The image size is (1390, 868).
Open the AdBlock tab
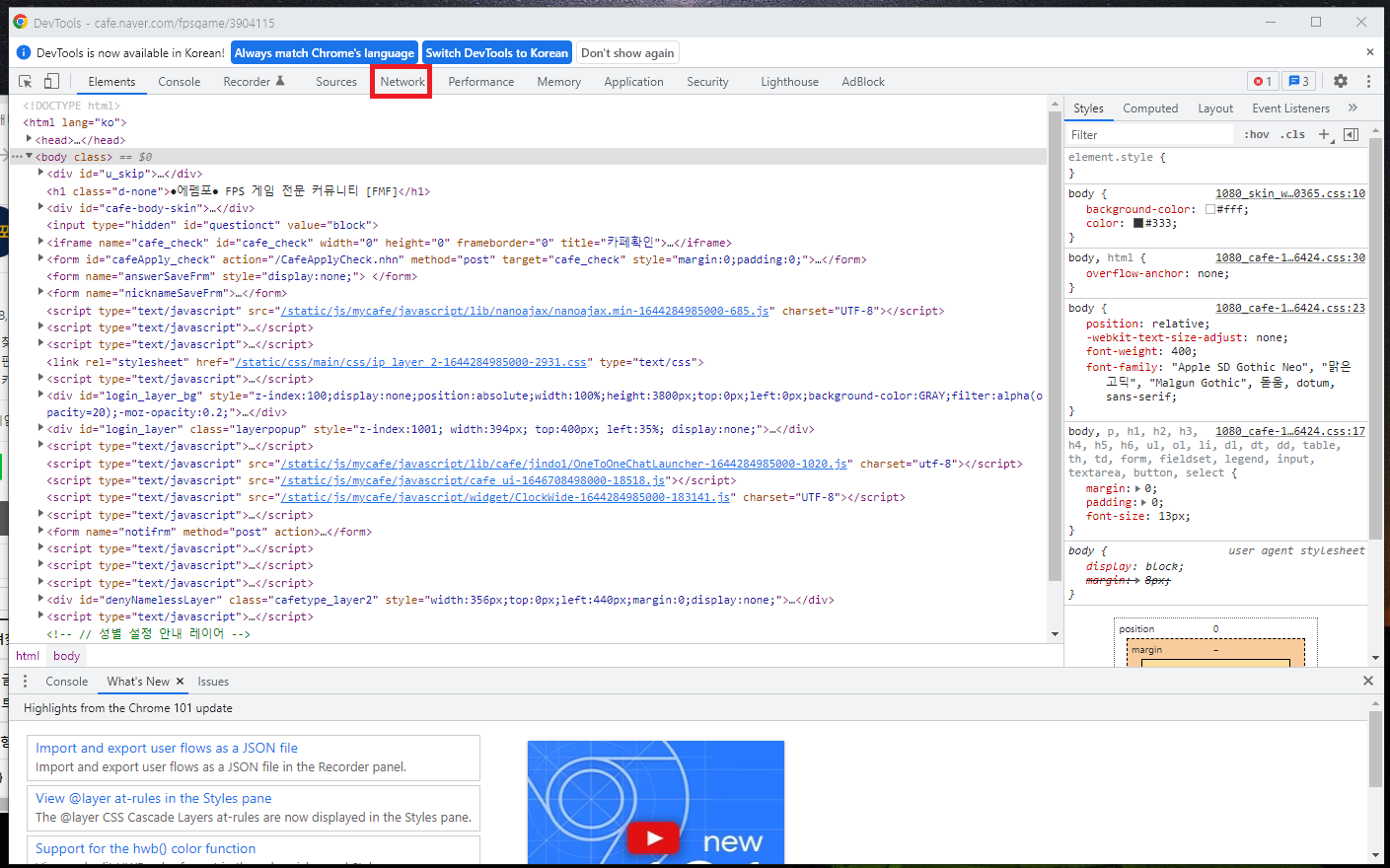(x=863, y=82)
